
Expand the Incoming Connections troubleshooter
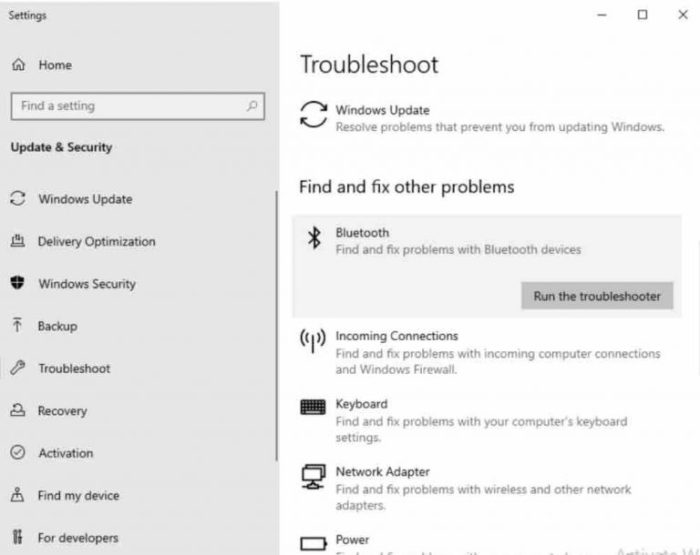tap(396, 337)
